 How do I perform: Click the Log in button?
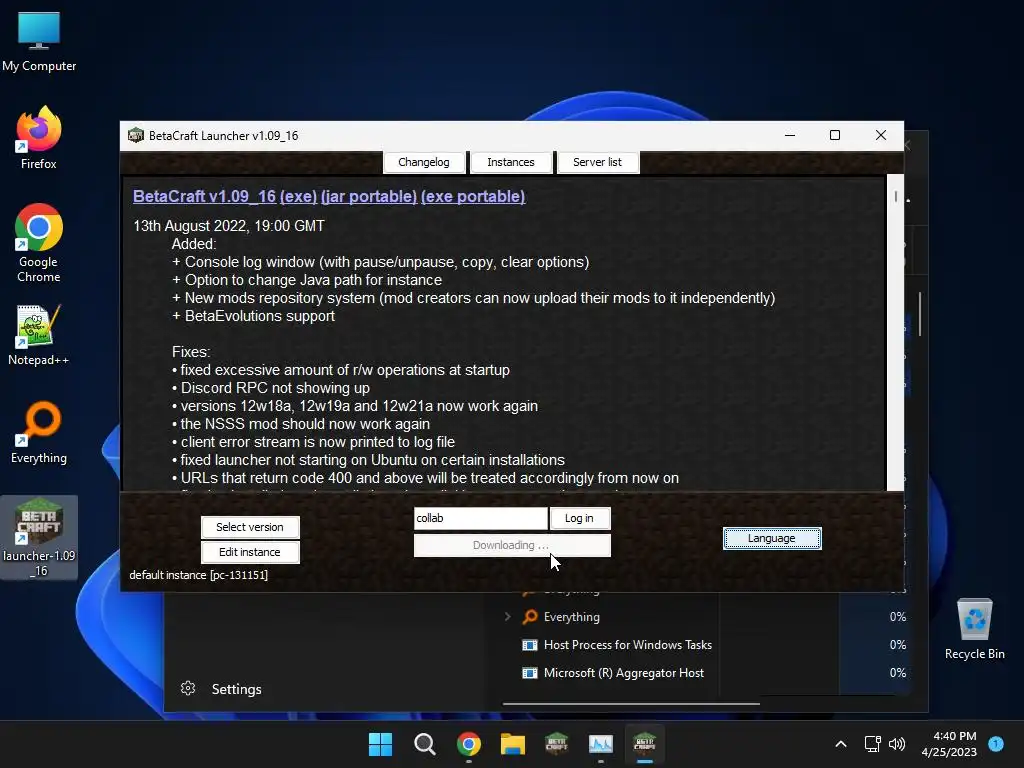[x=579, y=519]
